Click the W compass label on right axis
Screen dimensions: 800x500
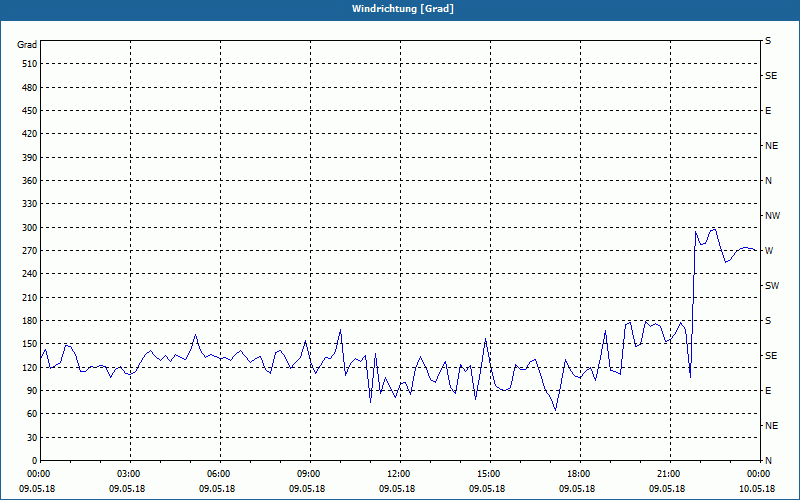click(x=769, y=251)
